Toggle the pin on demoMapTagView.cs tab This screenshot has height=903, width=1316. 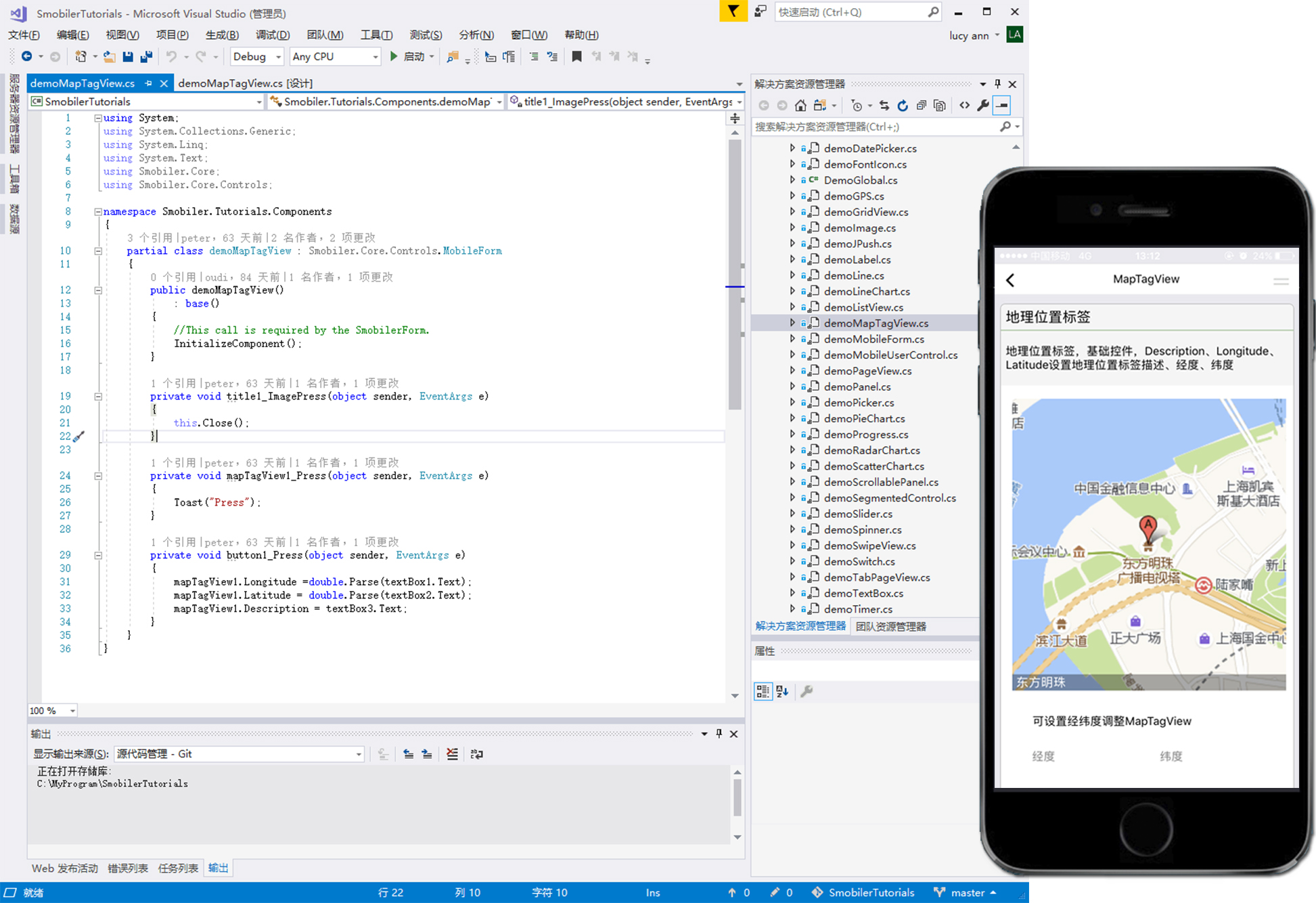click(x=148, y=83)
